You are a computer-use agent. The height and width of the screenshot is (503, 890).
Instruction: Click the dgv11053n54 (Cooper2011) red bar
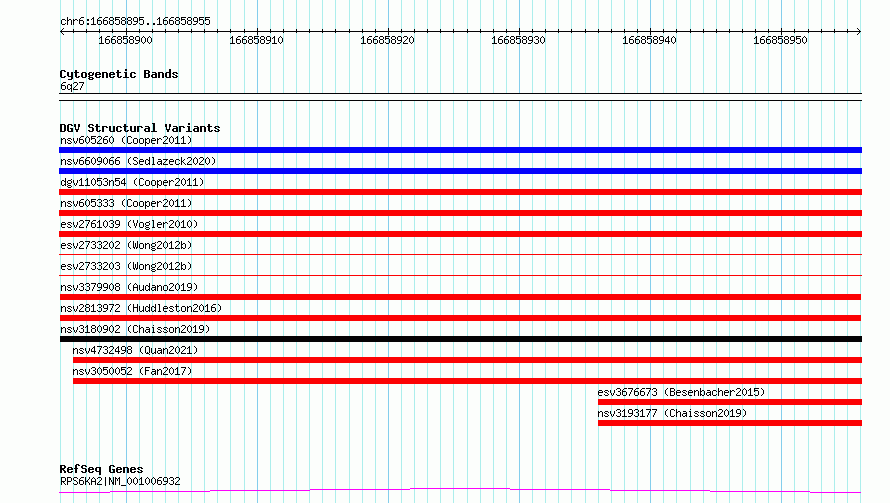click(460, 192)
